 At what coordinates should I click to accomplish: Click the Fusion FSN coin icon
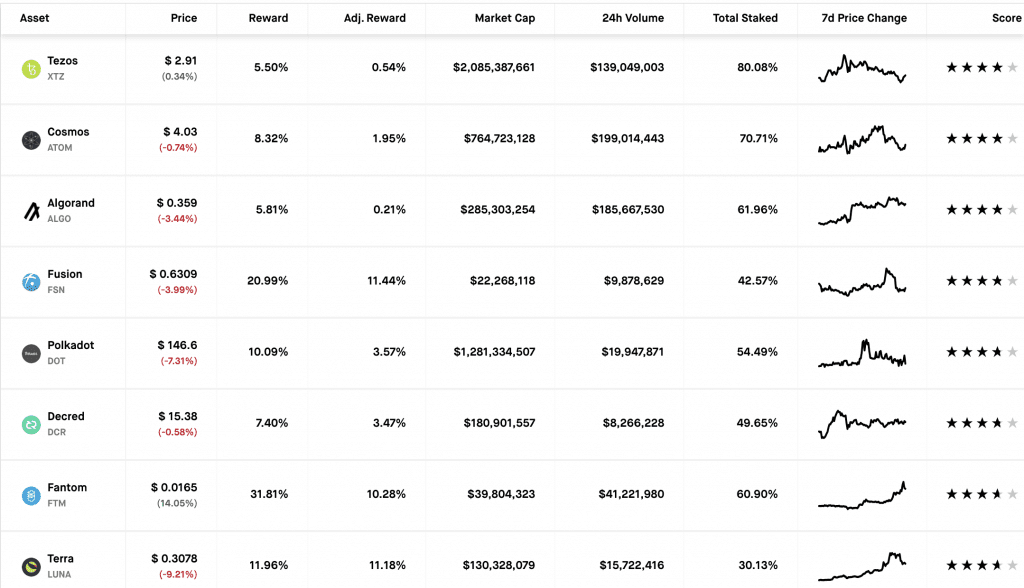click(31, 282)
